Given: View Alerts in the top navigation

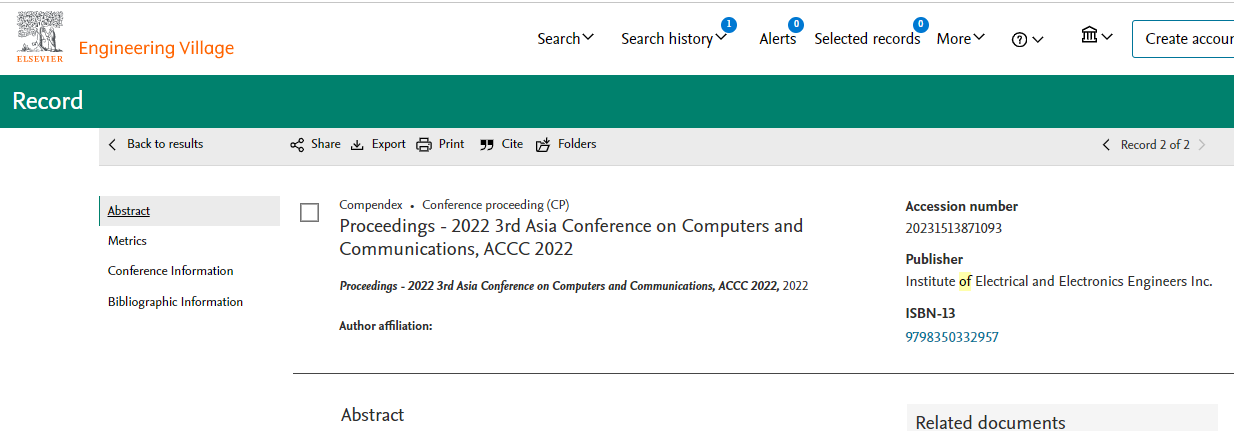Looking at the screenshot, I should coord(777,38).
